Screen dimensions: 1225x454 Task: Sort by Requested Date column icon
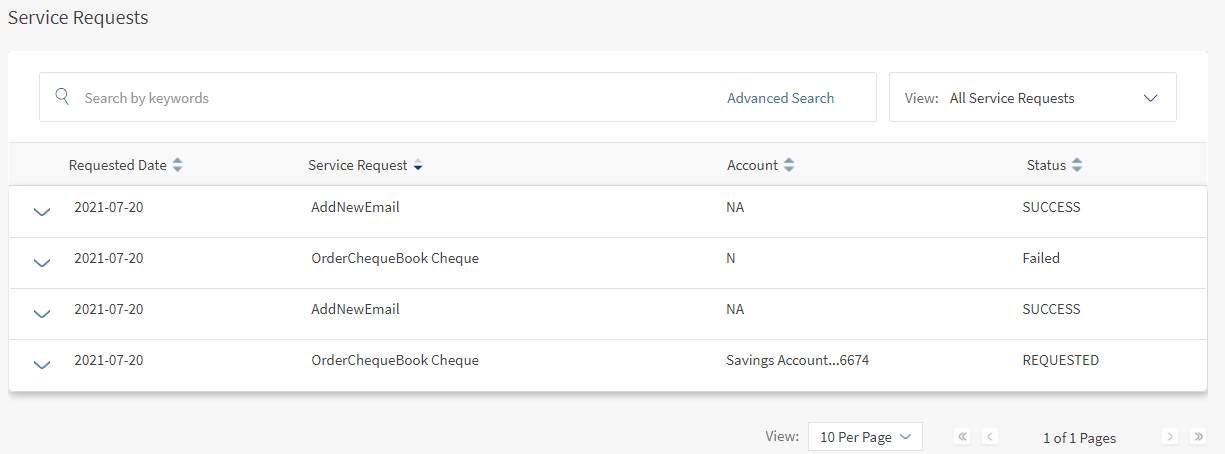178,166
